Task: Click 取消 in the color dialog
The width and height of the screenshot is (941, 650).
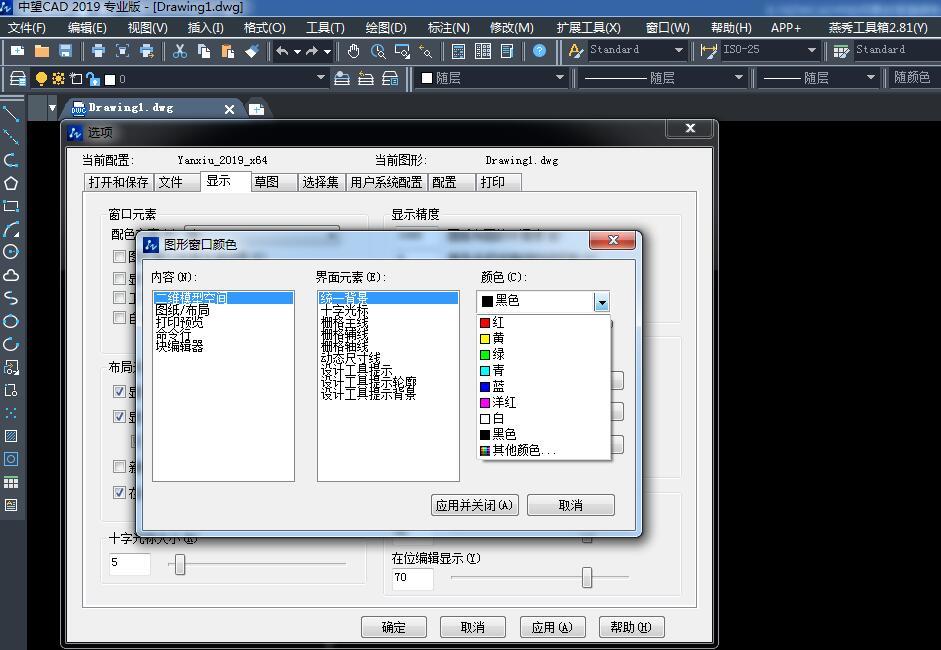Action: click(x=571, y=505)
